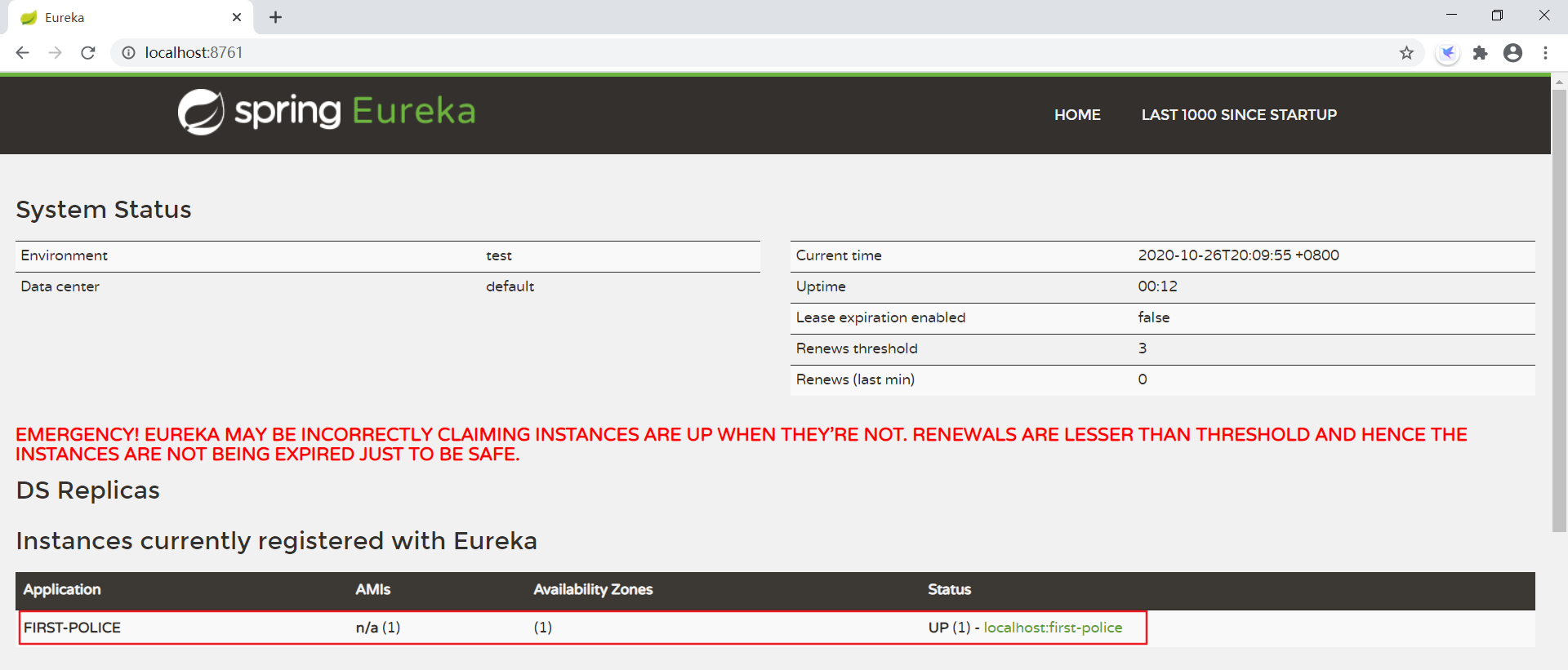This screenshot has height=670, width=1568.
Task: Click the Application column header
Action: [x=62, y=589]
